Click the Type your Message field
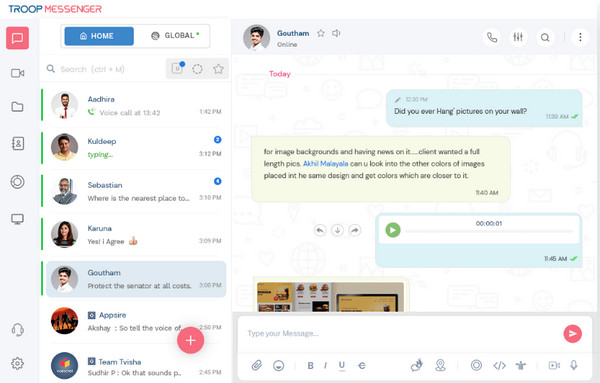Screen dimensions: 600x383 [402, 334]
